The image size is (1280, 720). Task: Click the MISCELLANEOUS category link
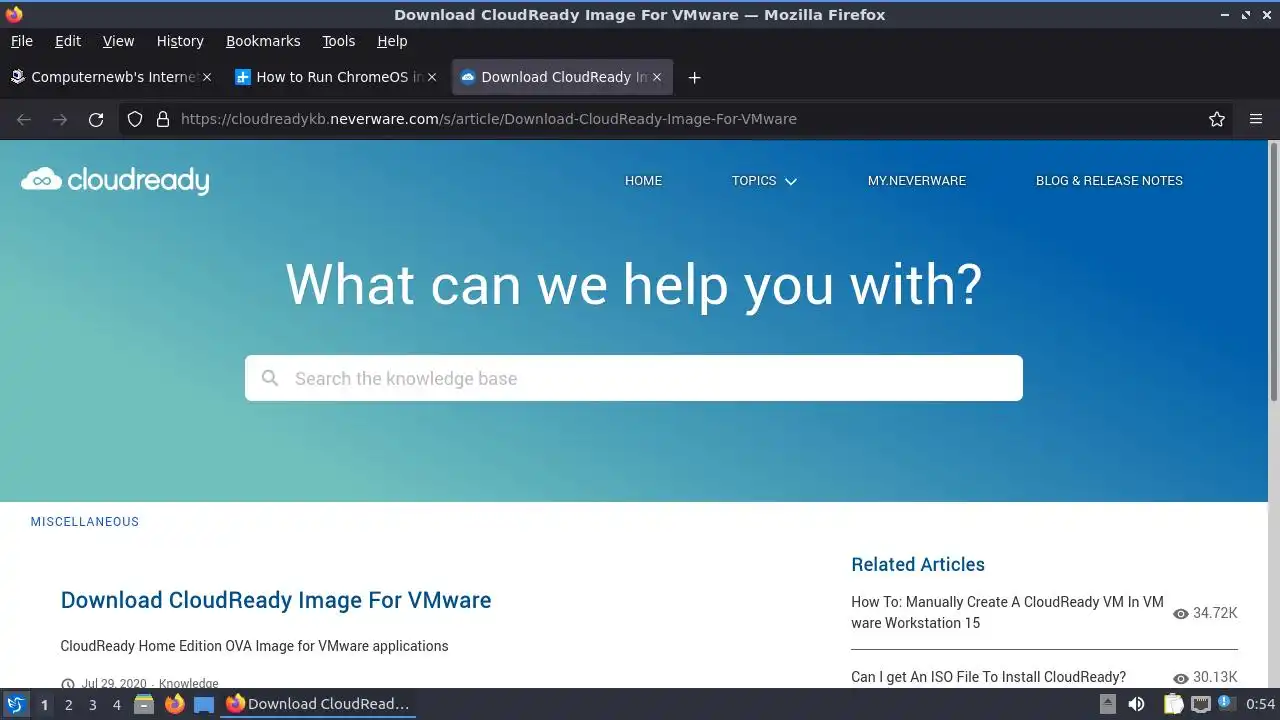click(x=85, y=522)
